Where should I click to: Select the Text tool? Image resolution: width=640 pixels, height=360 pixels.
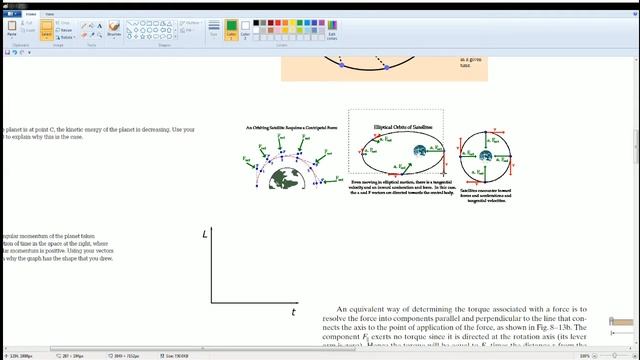pos(99,26)
